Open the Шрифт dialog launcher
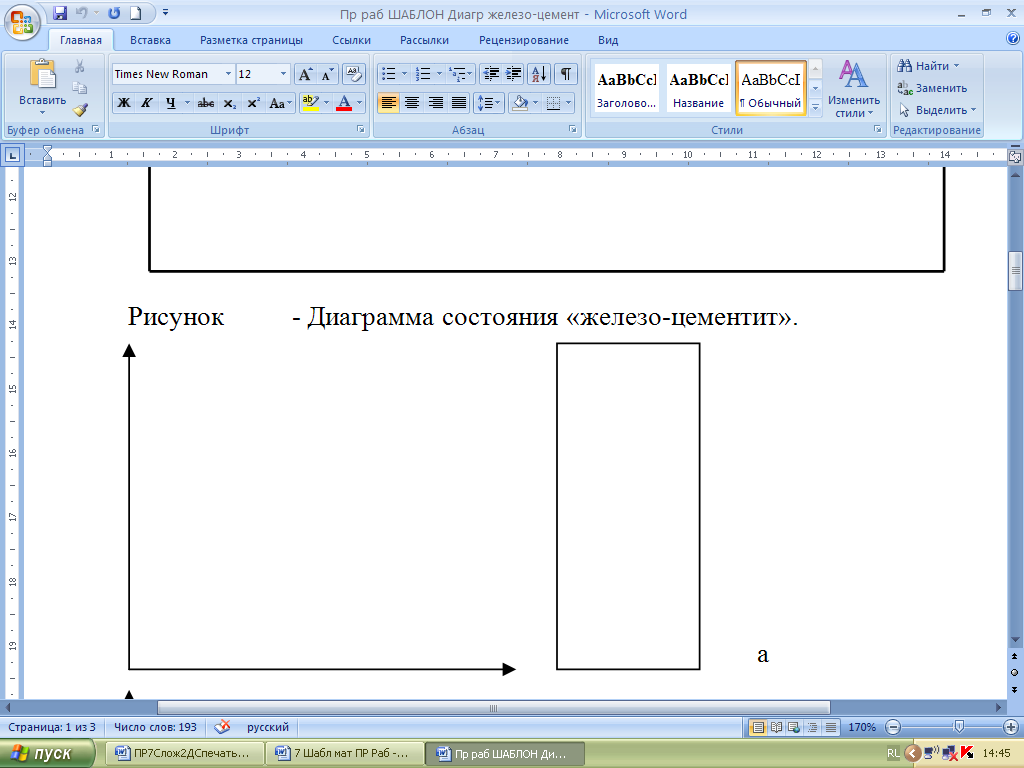Image resolution: width=1024 pixels, height=768 pixels. click(x=360, y=129)
